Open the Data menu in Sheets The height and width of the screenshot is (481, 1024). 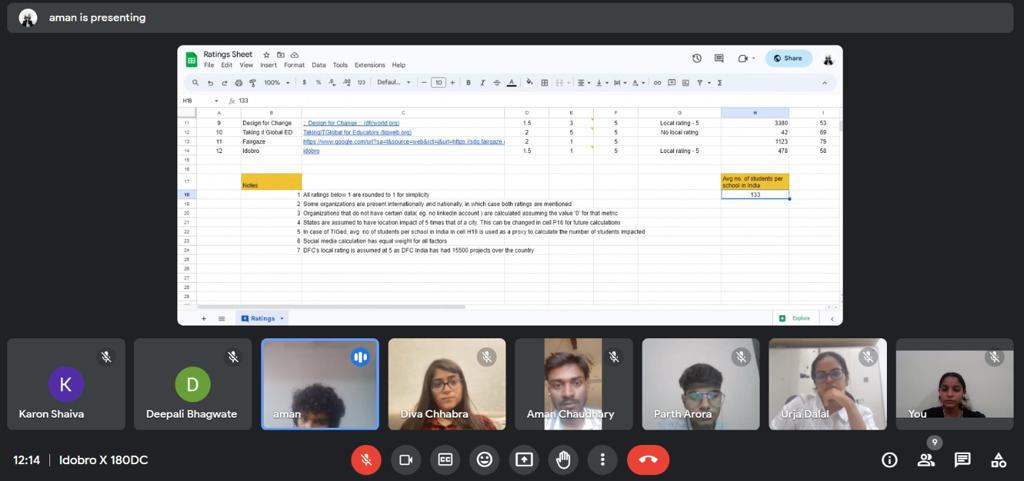point(319,65)
